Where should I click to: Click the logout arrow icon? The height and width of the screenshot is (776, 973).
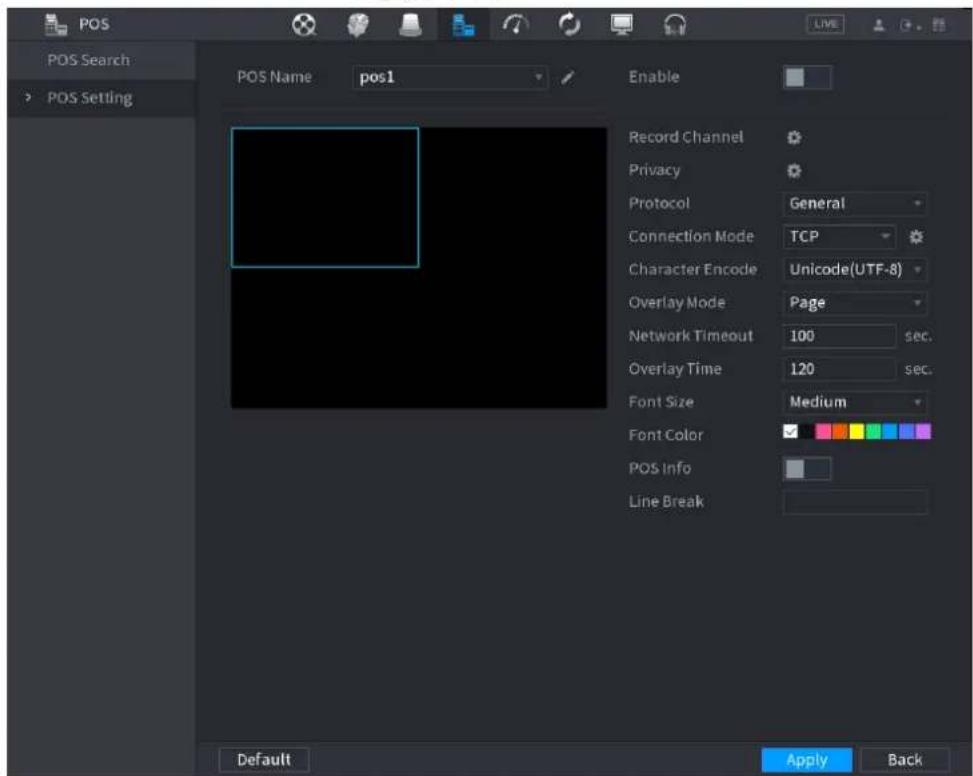tap(907, 25)
